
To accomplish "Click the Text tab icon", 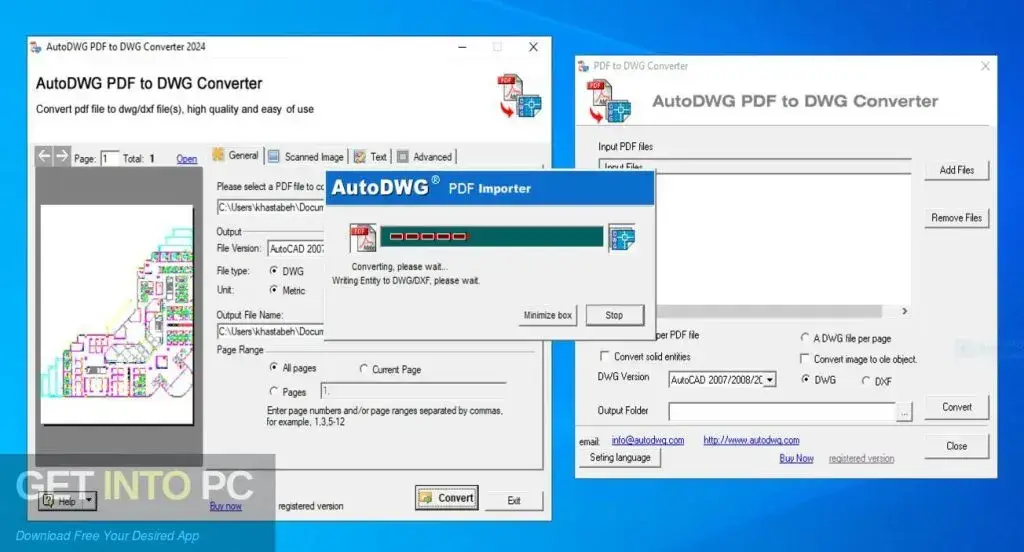I will [x=359, y=157].
